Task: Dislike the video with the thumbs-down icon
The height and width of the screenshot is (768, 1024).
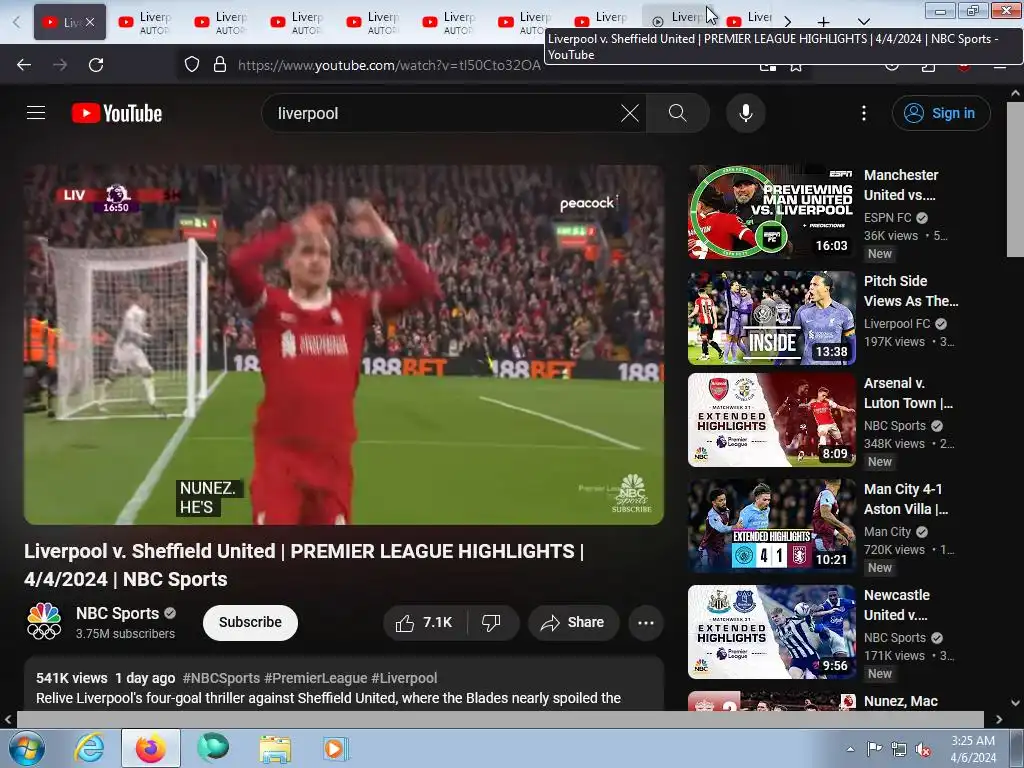Action: click(492, 622)
